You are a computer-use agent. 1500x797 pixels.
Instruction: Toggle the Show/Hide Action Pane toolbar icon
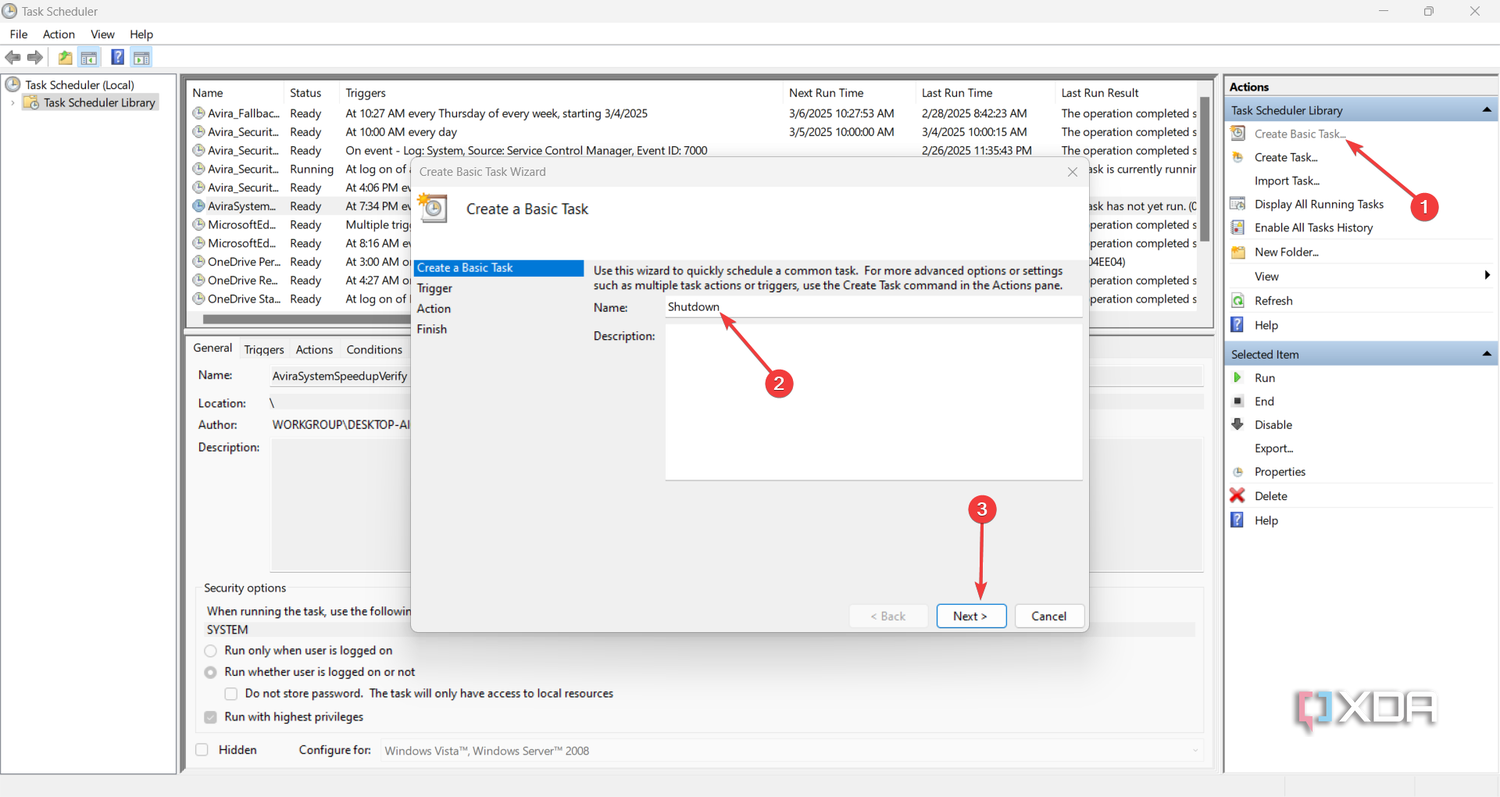coord(141,58)
